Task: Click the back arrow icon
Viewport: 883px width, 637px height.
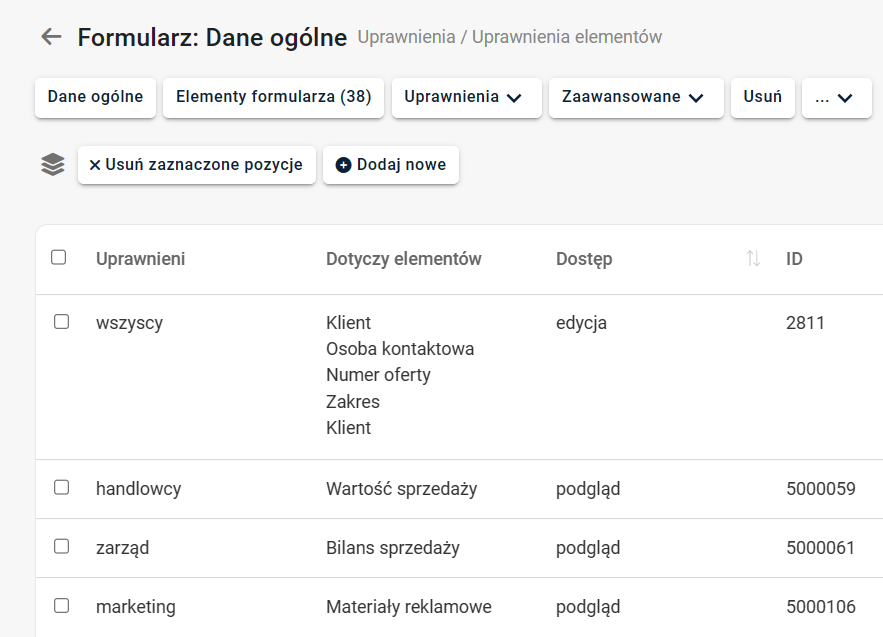Action: click(51, 37)
